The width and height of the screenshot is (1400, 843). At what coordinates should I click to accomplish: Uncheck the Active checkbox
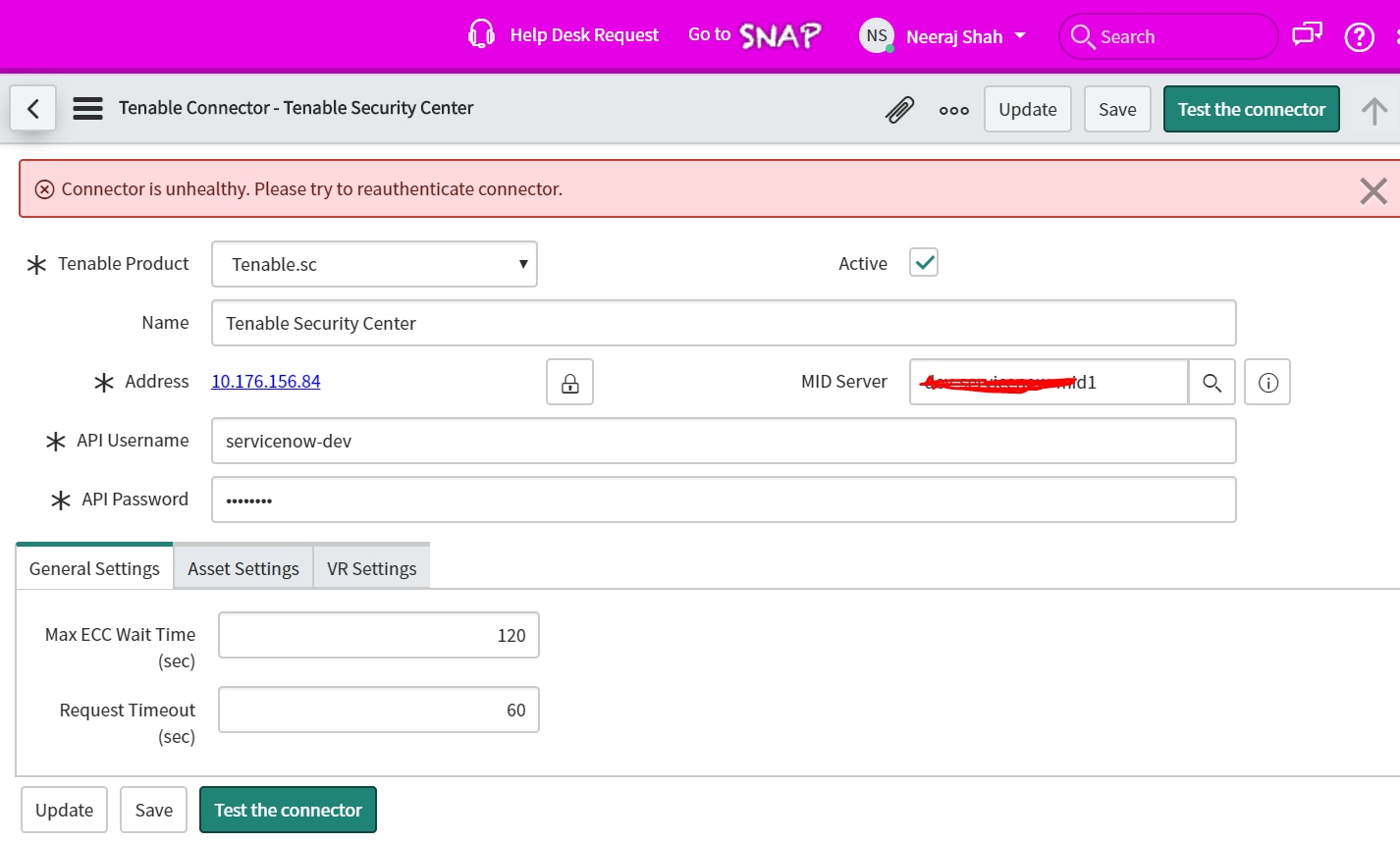922,261
